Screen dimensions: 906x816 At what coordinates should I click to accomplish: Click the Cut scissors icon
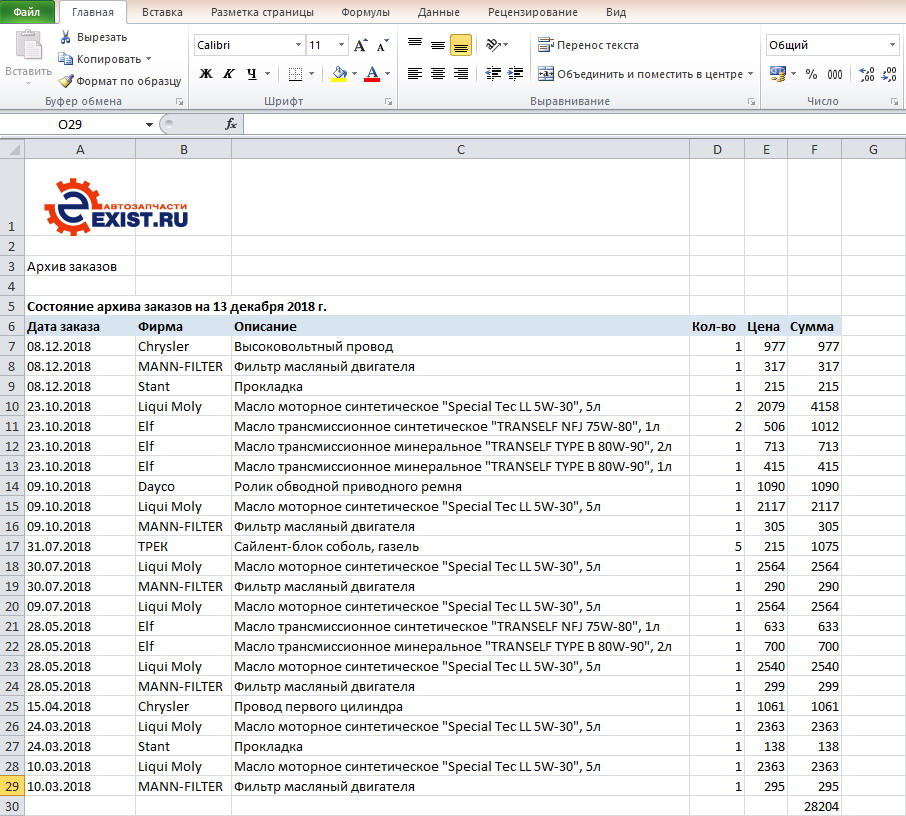[65, 37]
